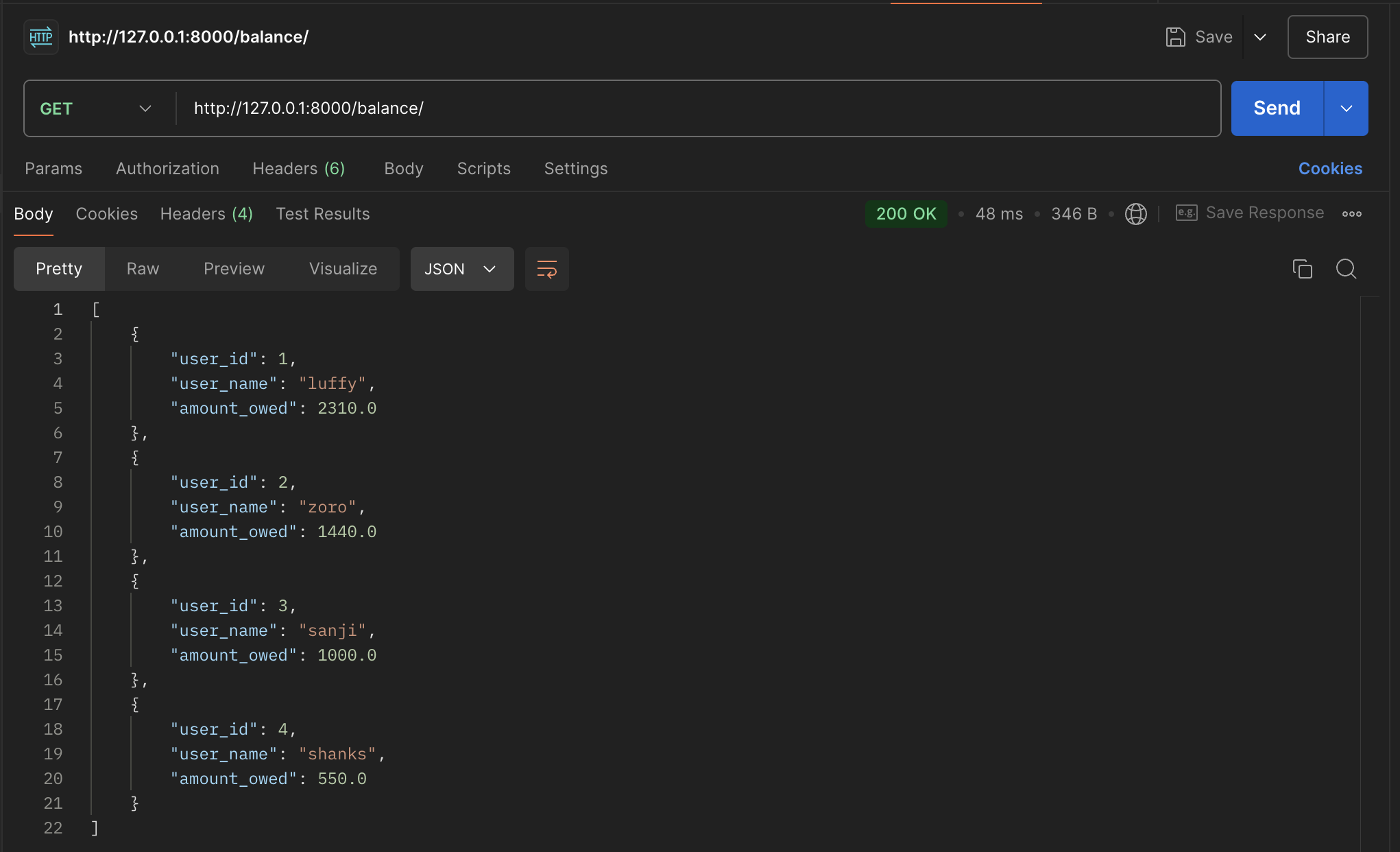Click the HTTP request type icon

coord(41,37)
